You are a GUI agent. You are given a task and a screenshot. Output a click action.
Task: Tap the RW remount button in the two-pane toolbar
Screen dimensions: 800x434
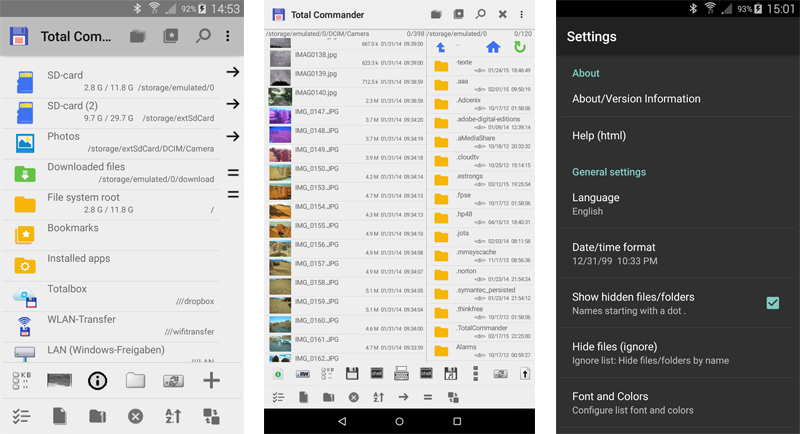303,374
